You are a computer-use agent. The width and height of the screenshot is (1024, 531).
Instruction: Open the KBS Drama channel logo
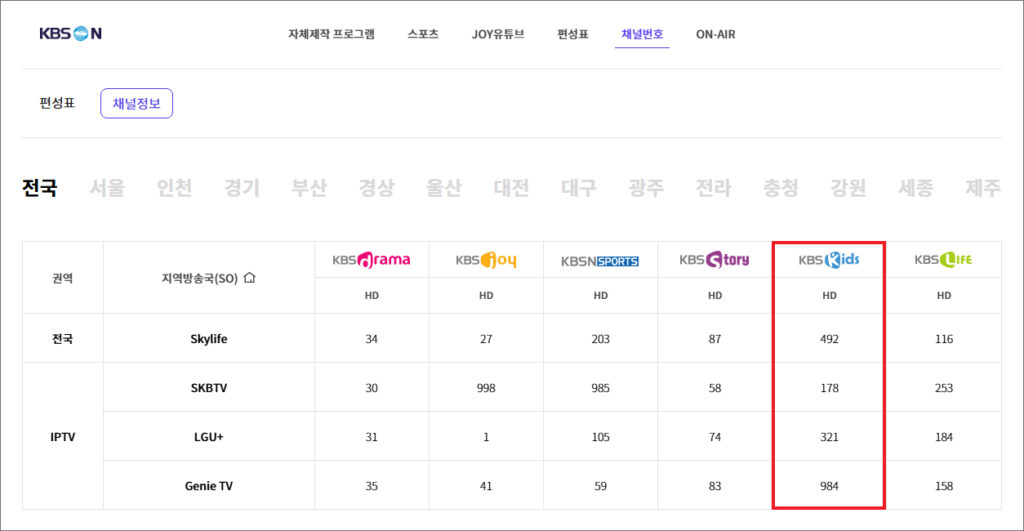click(371, 260)
